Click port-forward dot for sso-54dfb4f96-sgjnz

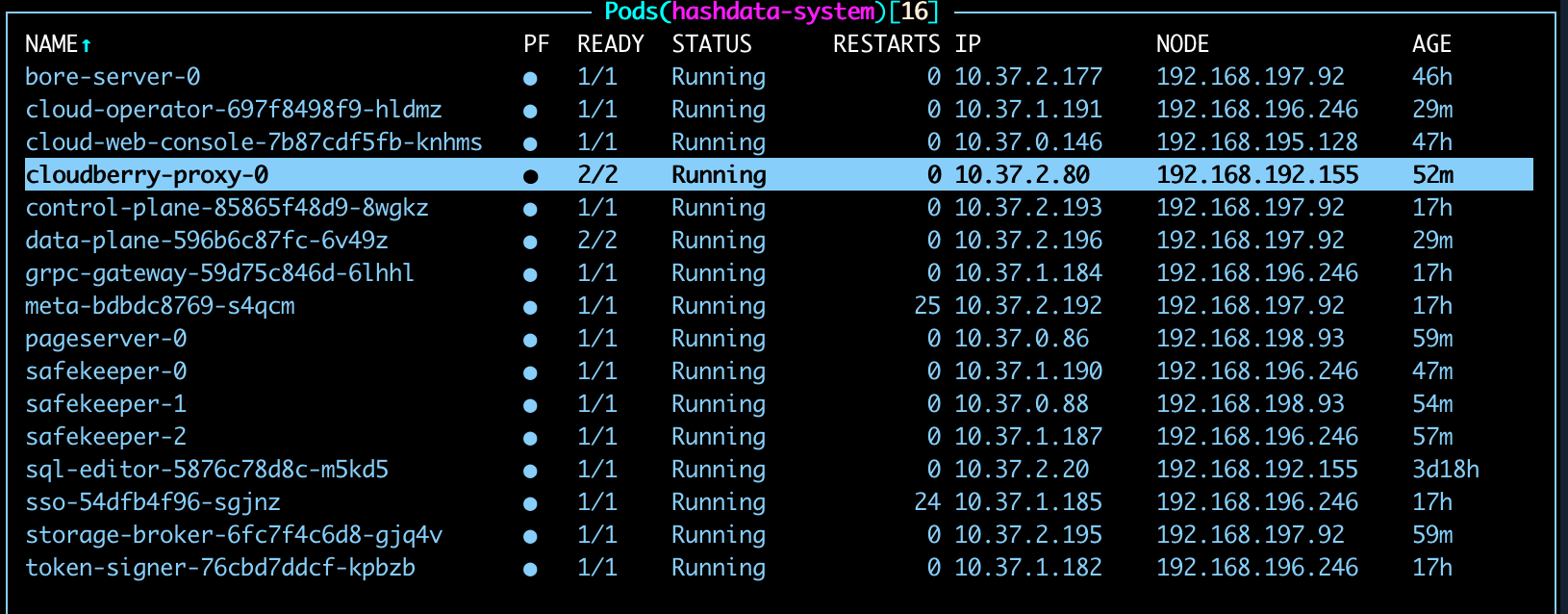[530, 503]
